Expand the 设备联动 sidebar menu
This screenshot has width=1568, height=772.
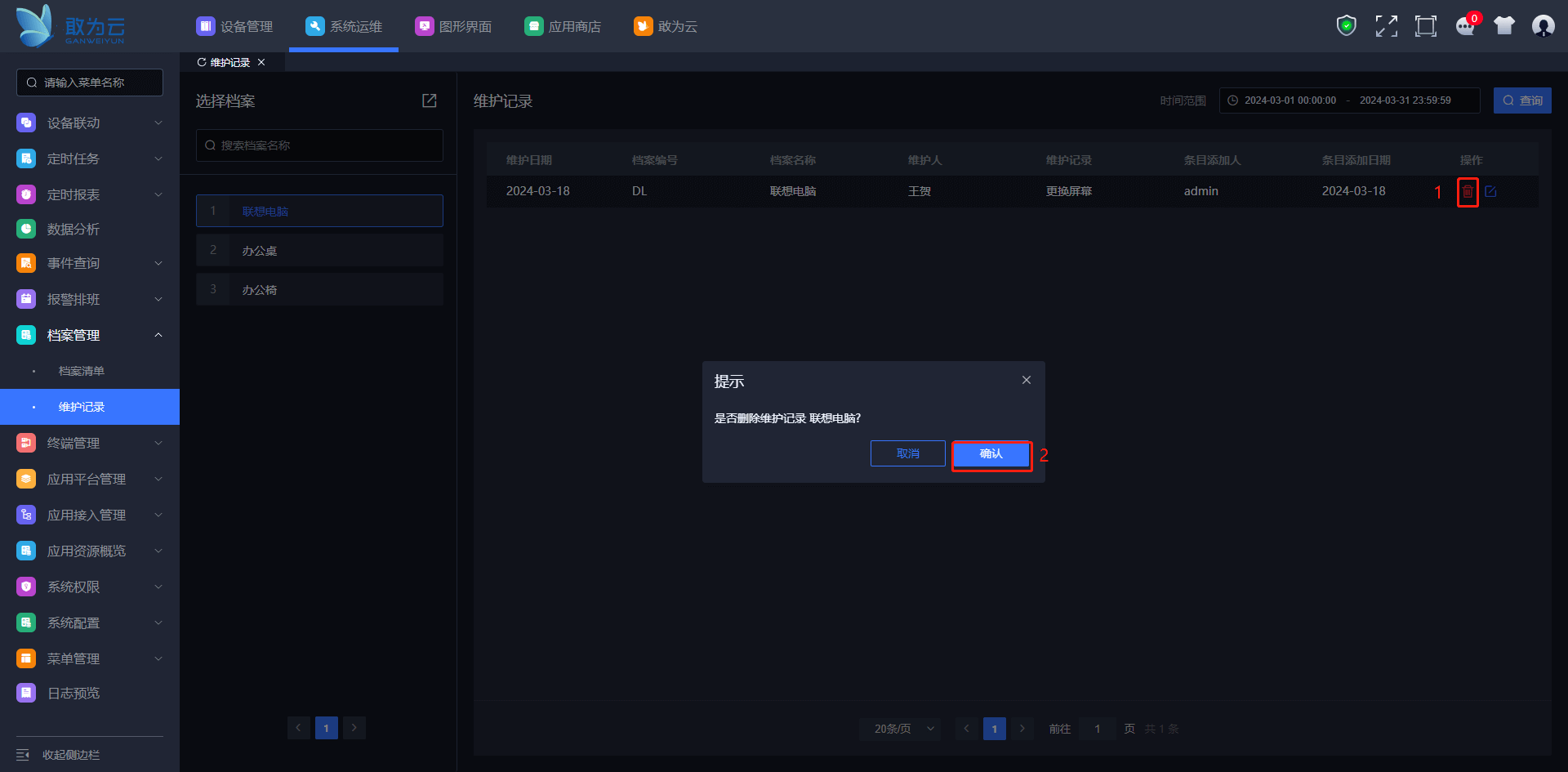point(90,123)
